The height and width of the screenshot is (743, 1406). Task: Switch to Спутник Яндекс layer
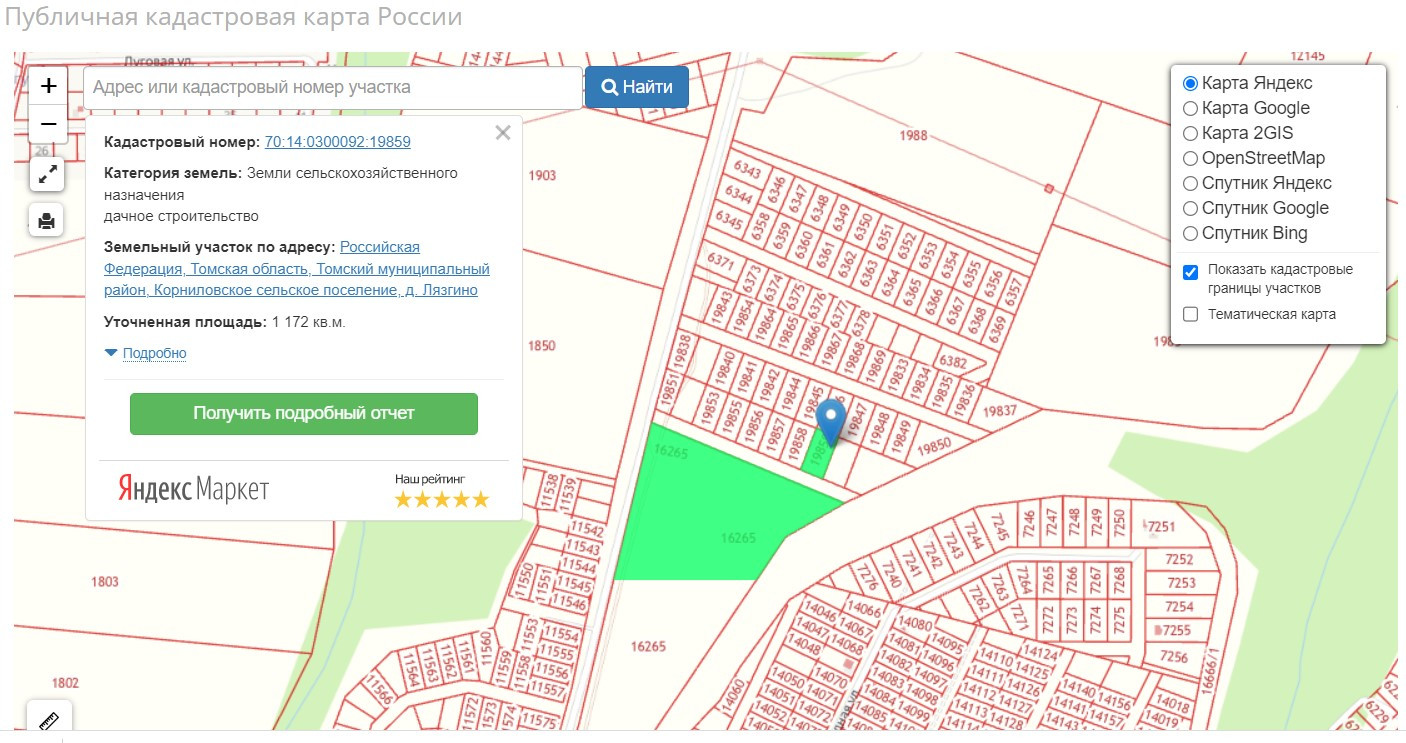click(x=1191, y=183)
